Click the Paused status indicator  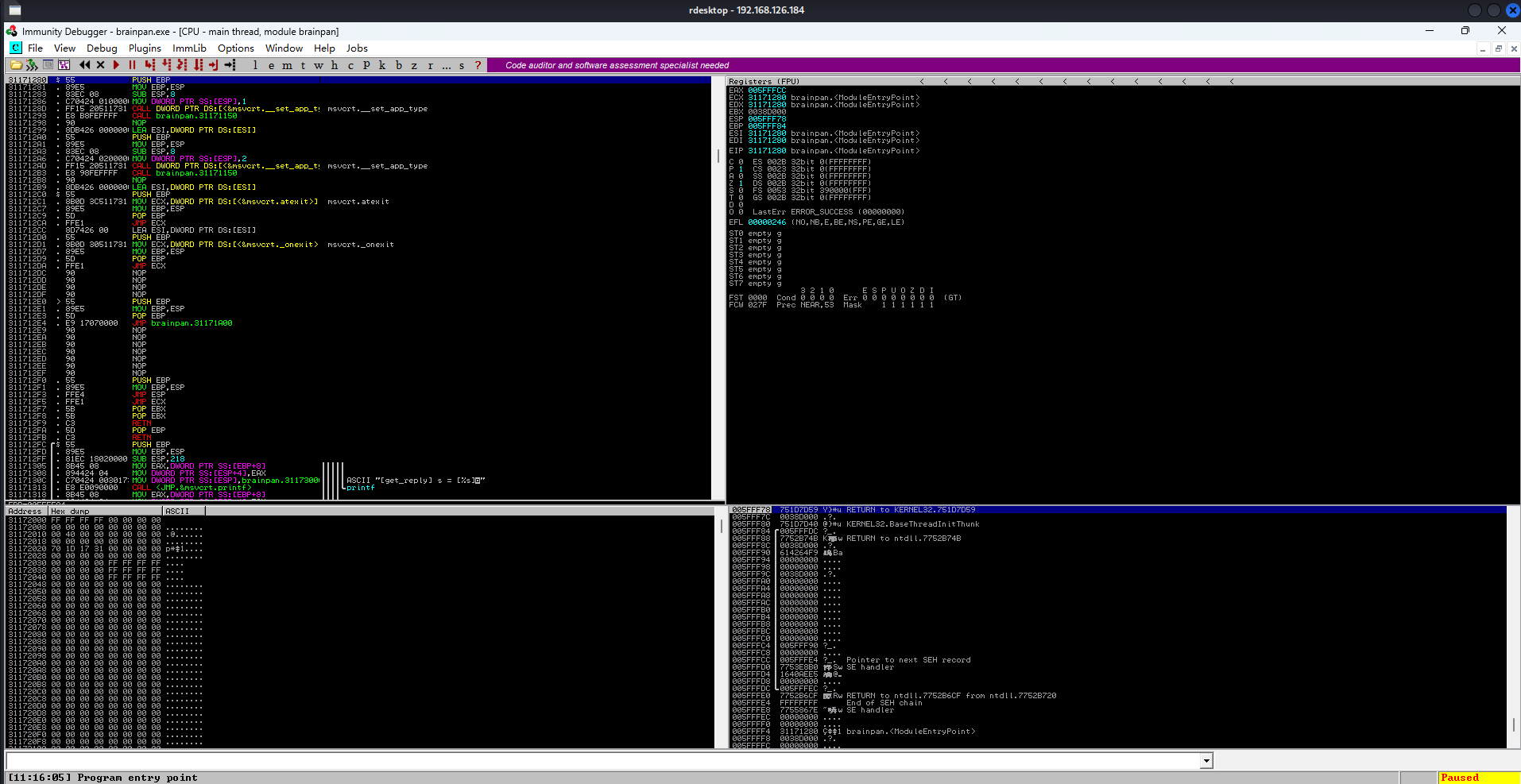pos(1478,778)
